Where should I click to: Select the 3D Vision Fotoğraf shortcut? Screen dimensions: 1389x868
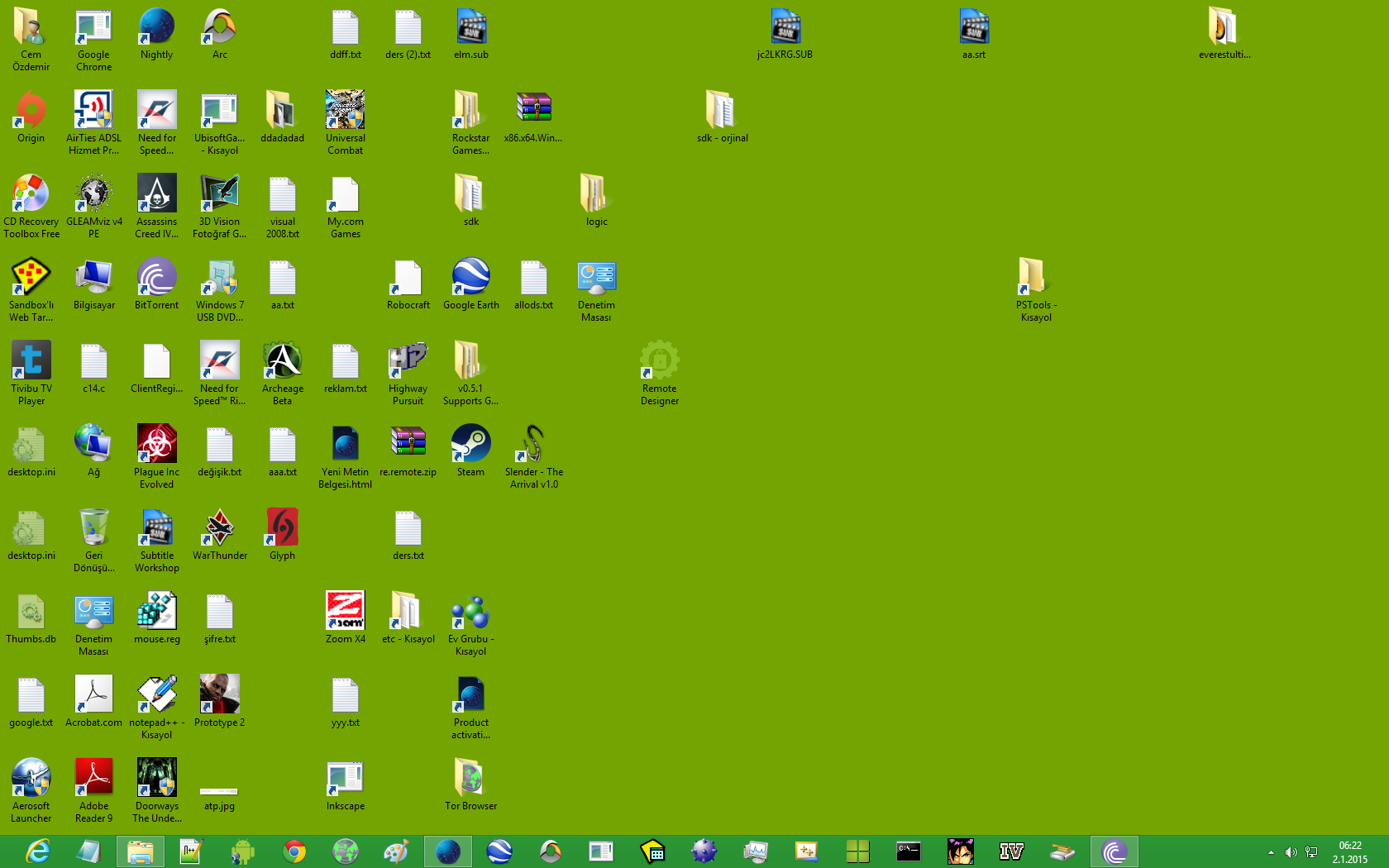click(x=220, y=207)
